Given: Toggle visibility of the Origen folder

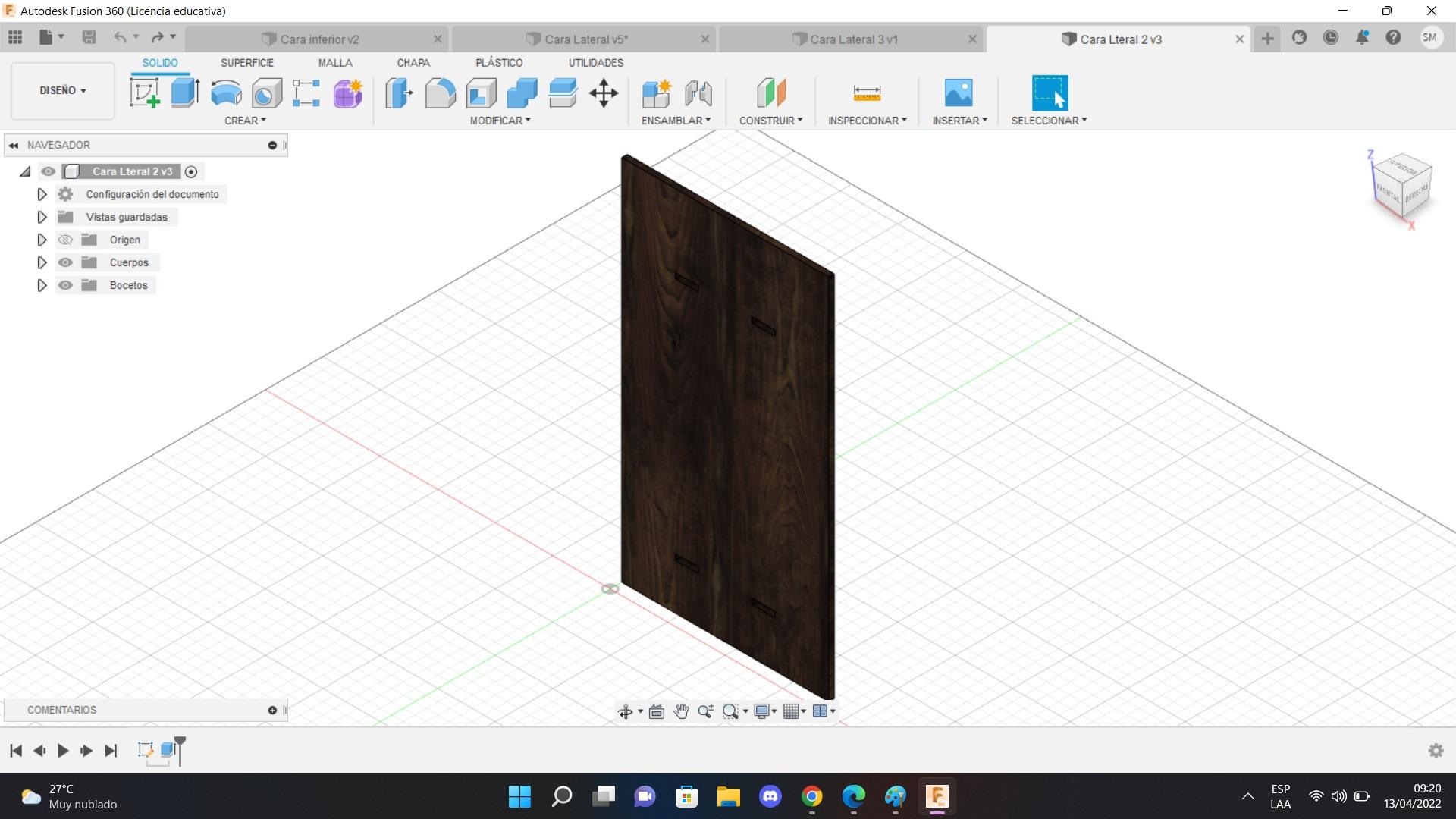Looking at the screenshot, I should point(66,240).
